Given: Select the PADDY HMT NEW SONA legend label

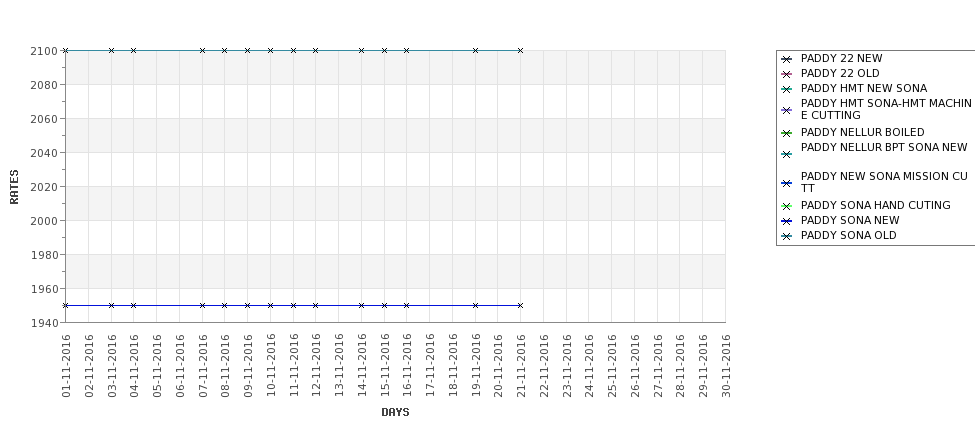Looking at the screenshot, I should point(864,88).
